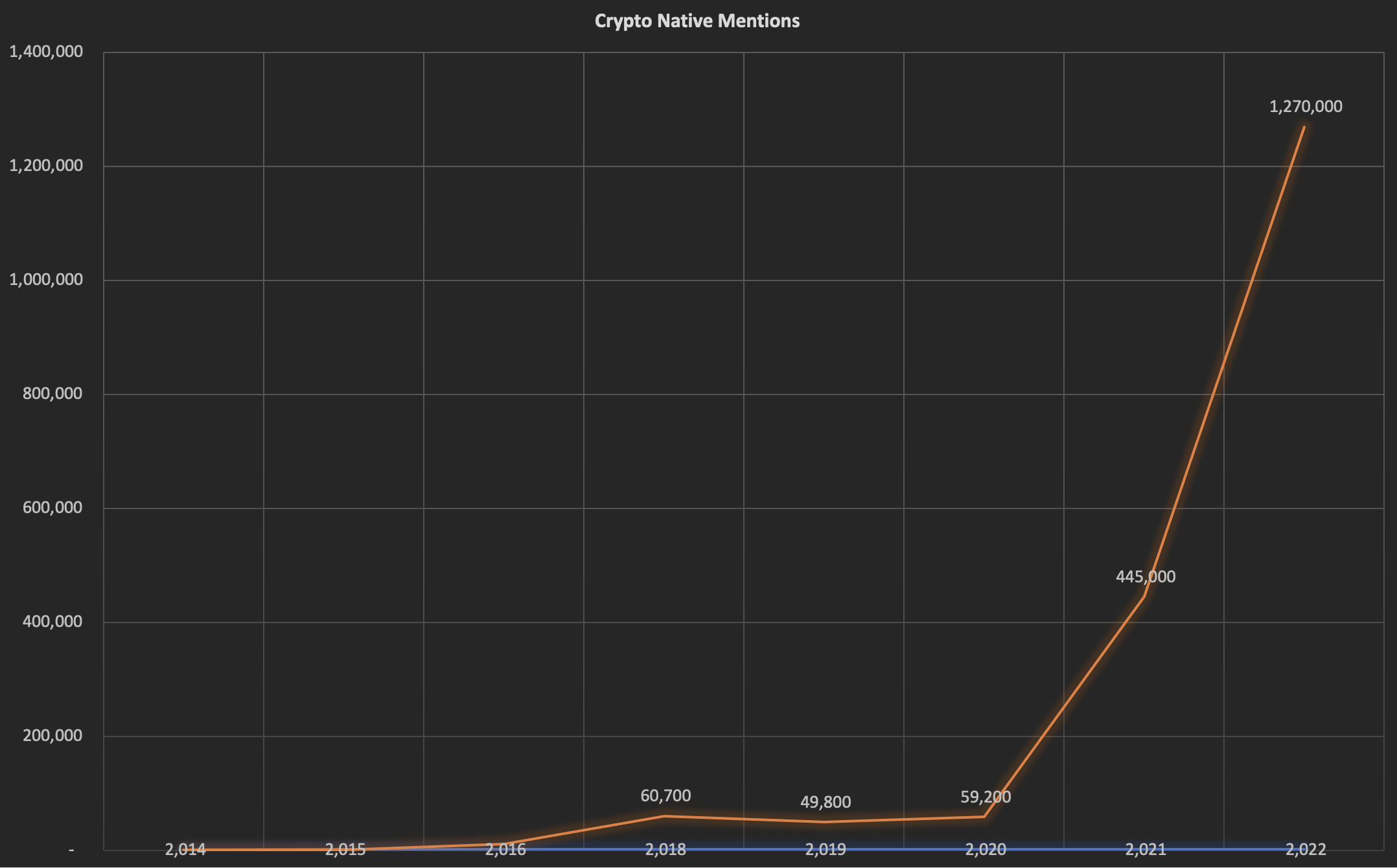Select the 2,020 x-axis label

coord(986,849)
